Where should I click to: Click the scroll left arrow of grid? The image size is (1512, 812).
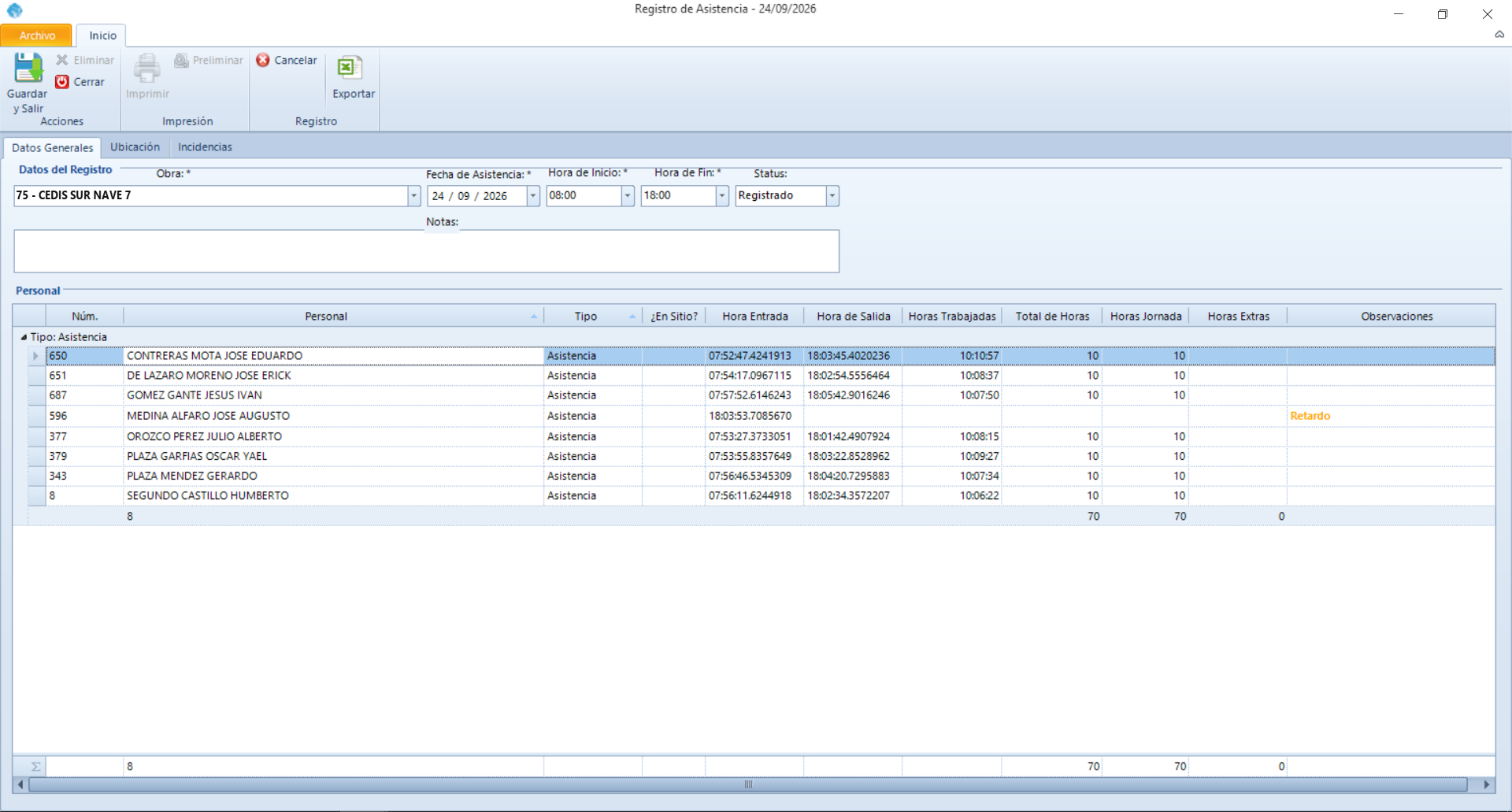pyautogui.click(x=20, y=784)
